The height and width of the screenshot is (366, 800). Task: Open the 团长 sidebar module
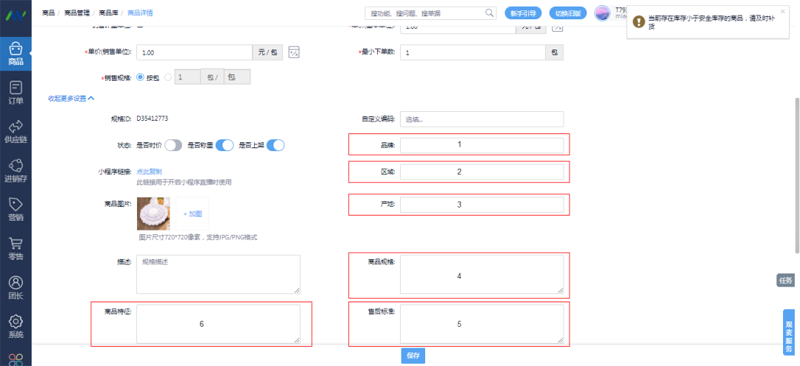[x=15, y=287]
